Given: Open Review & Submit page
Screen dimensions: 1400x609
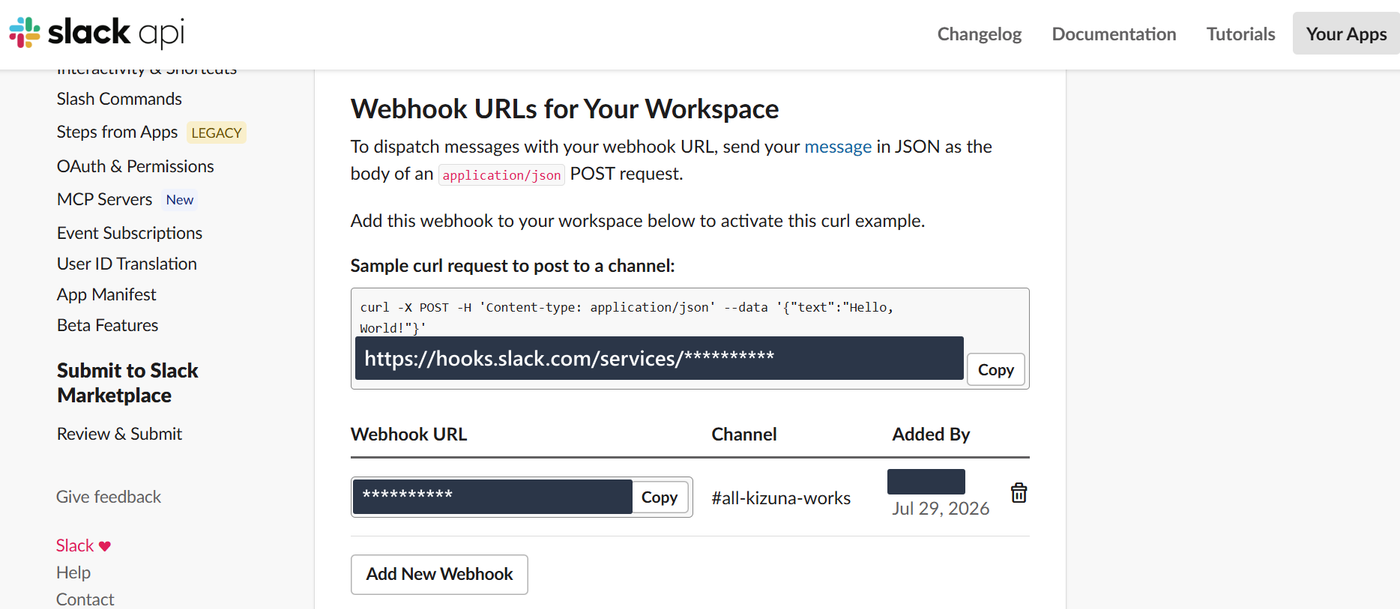Looking at the screenshot, I should 119,434.
